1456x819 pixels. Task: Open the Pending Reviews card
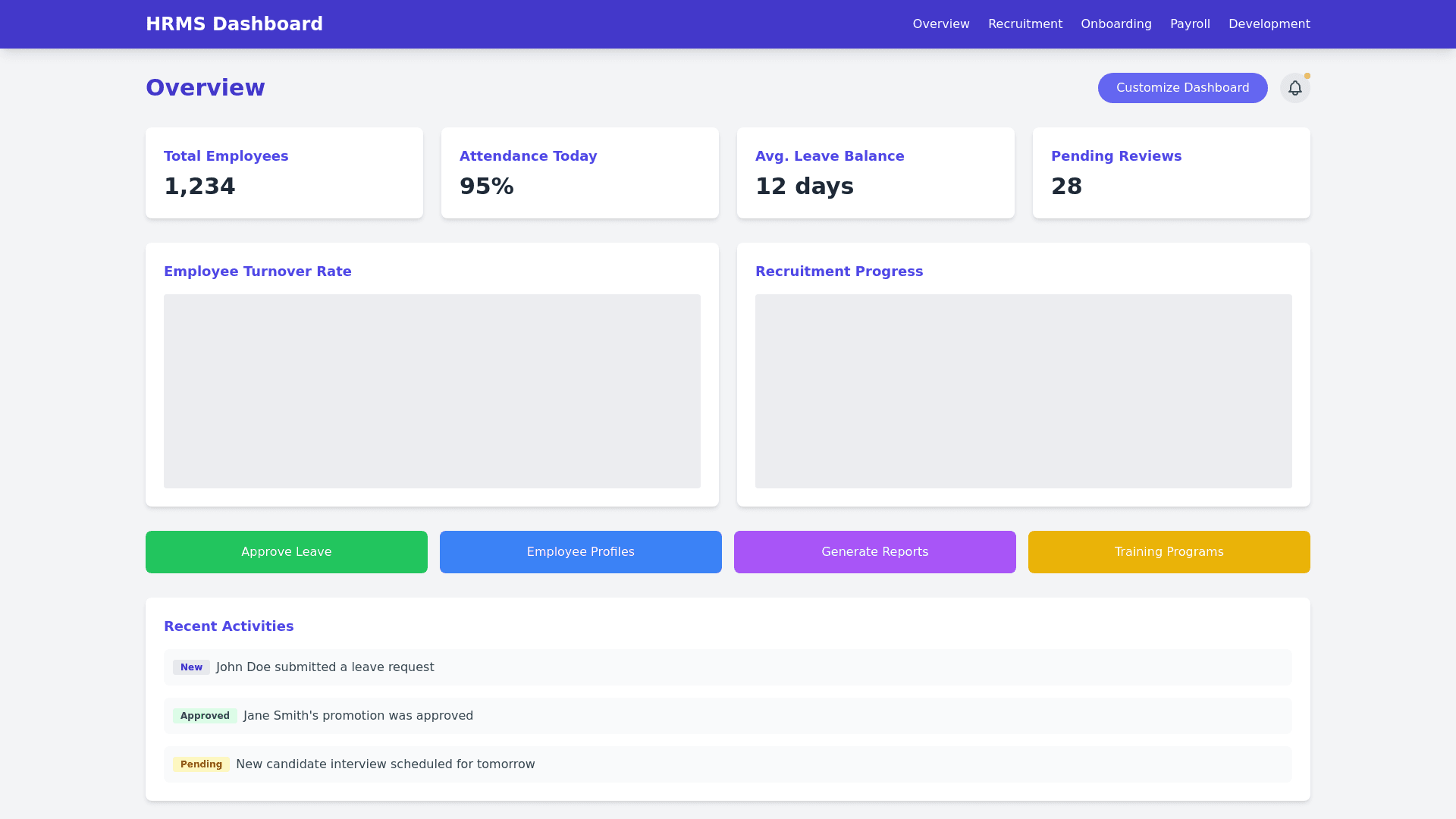(x=1171, y=172)
